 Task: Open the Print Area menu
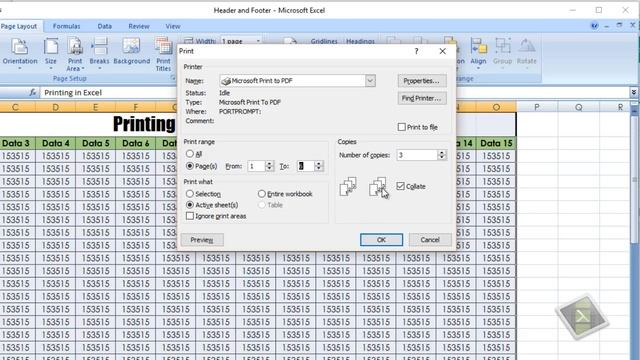tap(75, 54)
